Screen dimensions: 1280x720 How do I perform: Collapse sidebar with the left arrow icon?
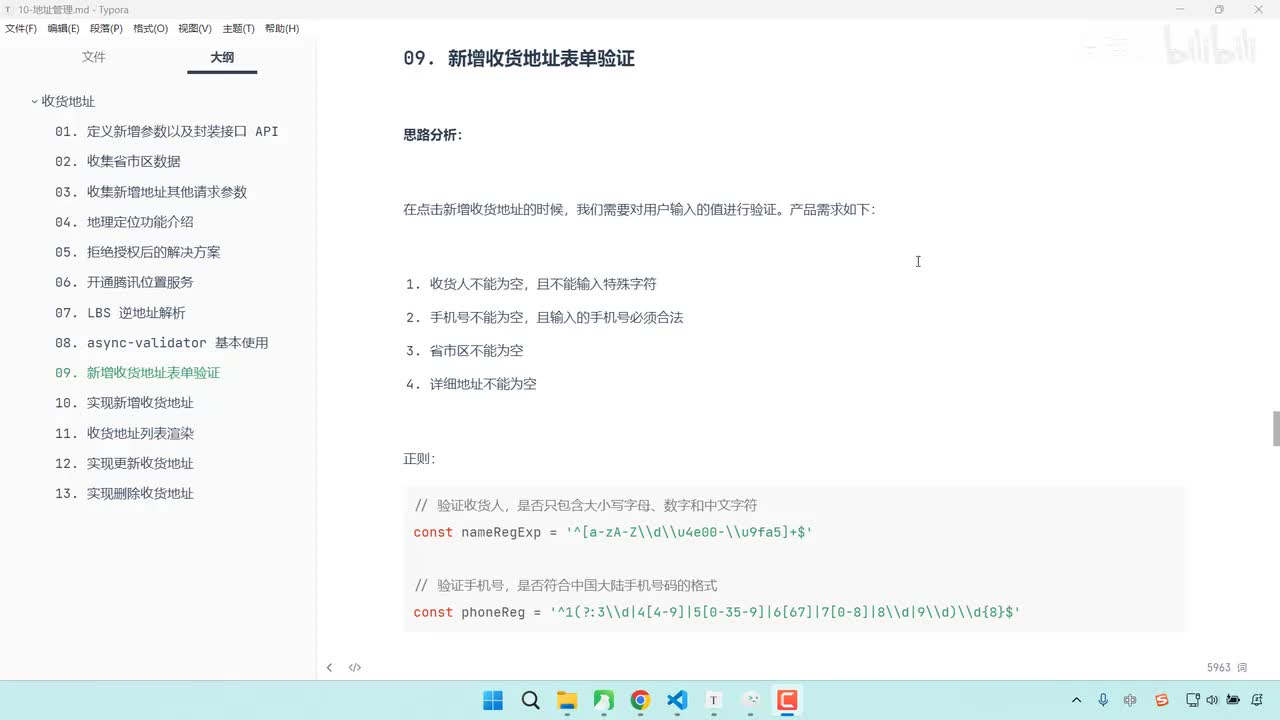[329, 667]
